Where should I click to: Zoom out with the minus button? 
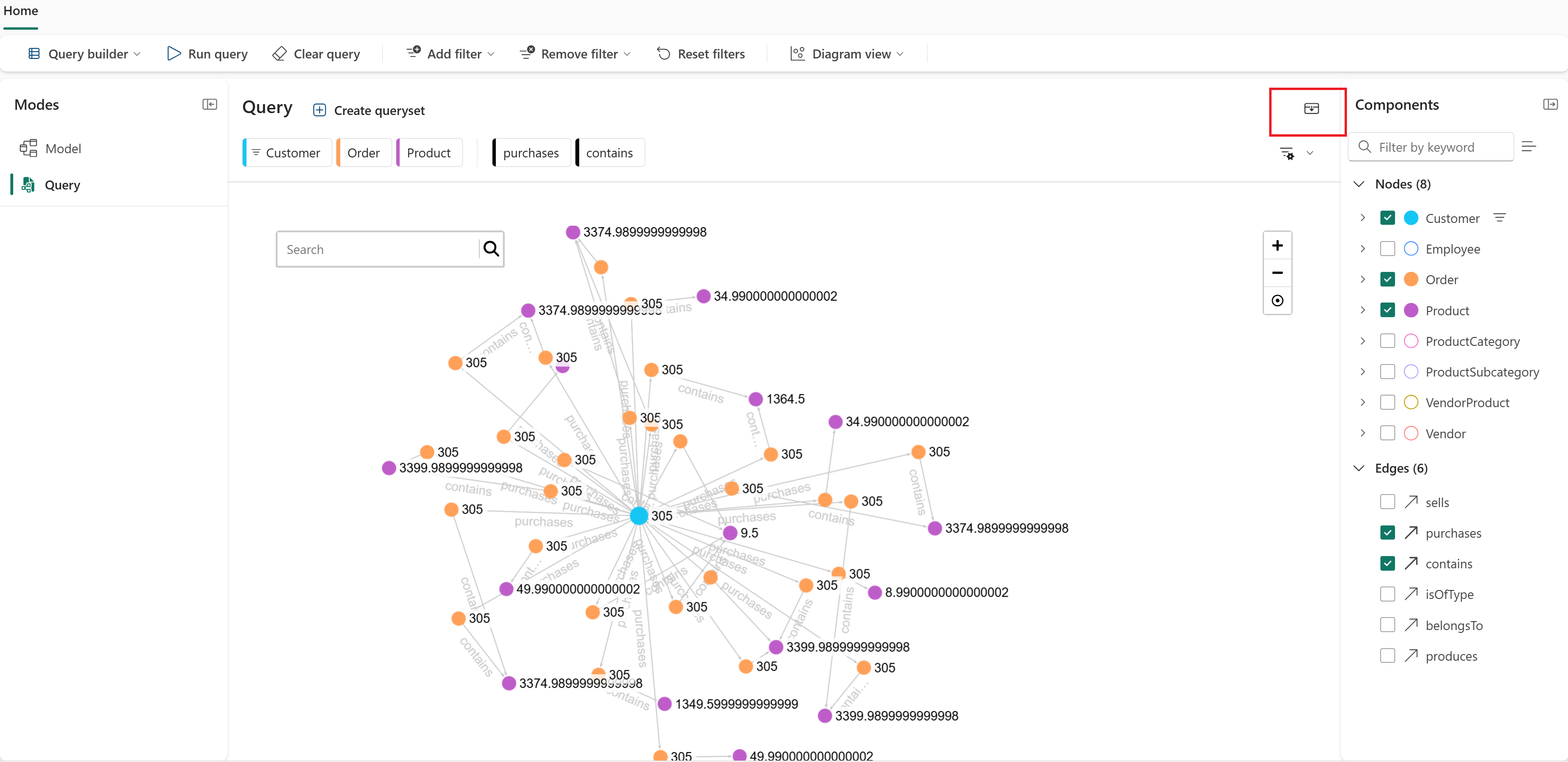[x=1277, y=273]
